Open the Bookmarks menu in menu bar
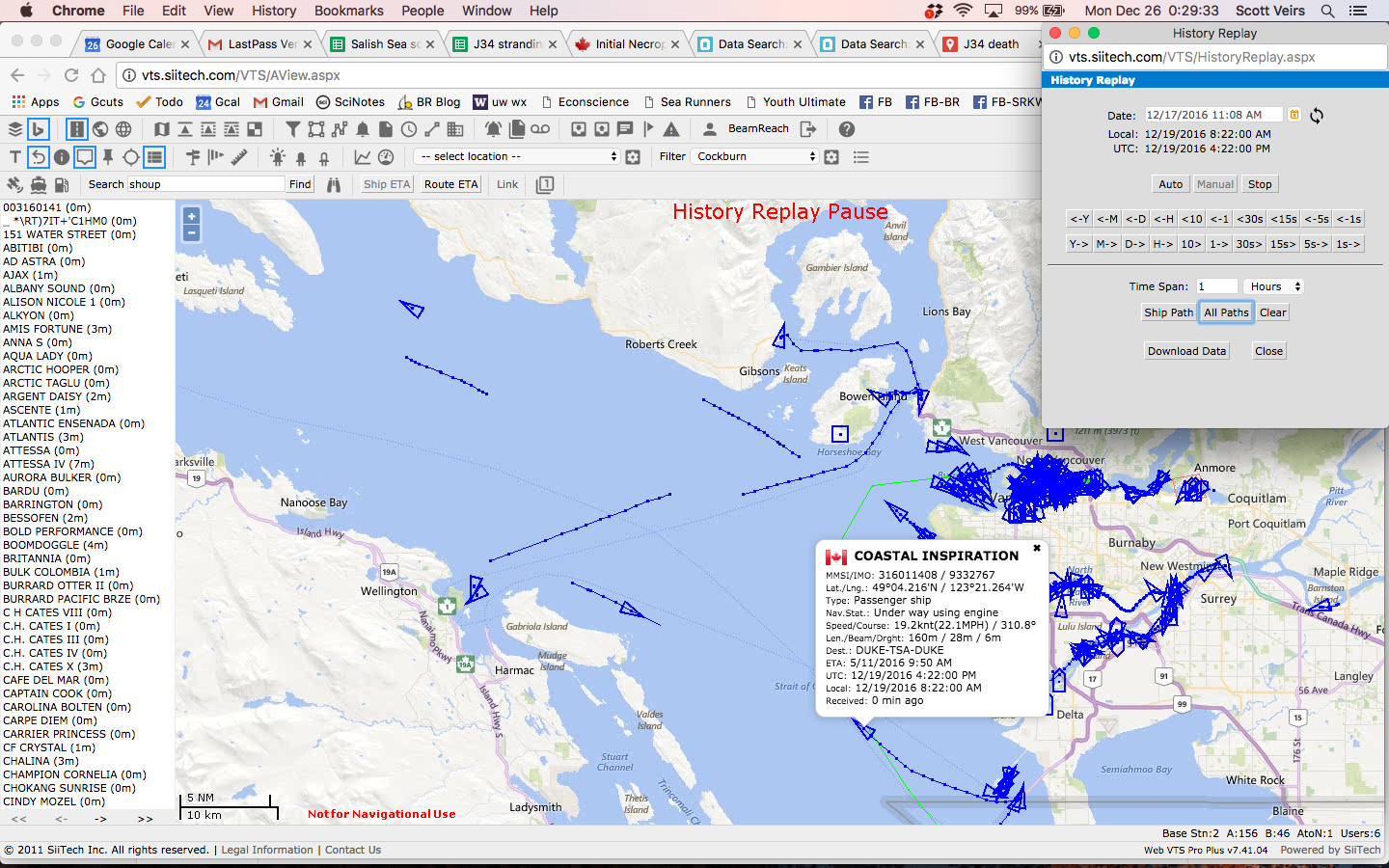This screenshot has width=1389, height=868. coord(348,11)
